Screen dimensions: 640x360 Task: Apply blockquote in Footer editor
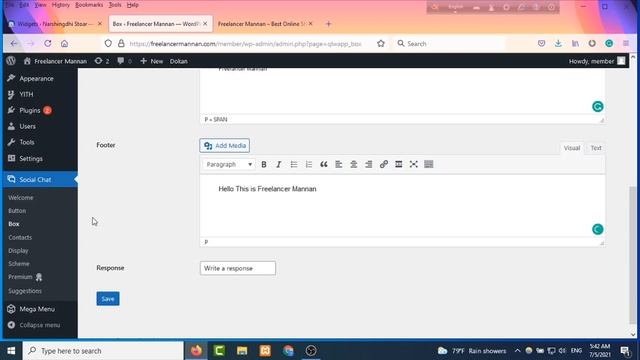coord(324,164)
